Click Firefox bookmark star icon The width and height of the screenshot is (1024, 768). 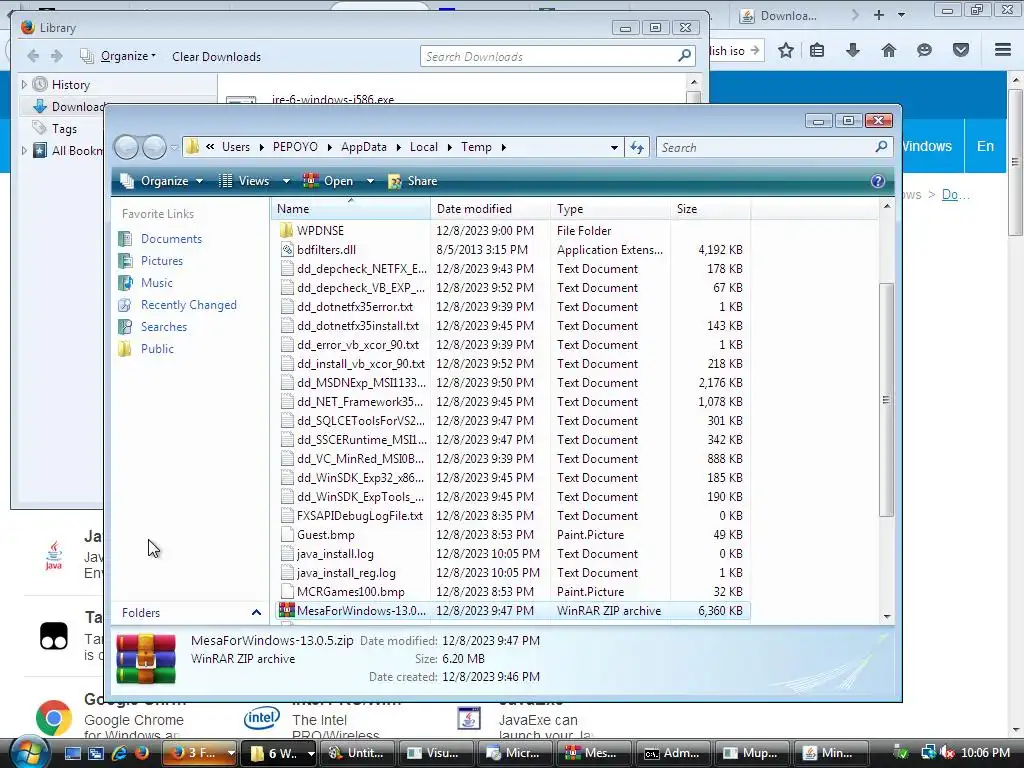(786, 50)
